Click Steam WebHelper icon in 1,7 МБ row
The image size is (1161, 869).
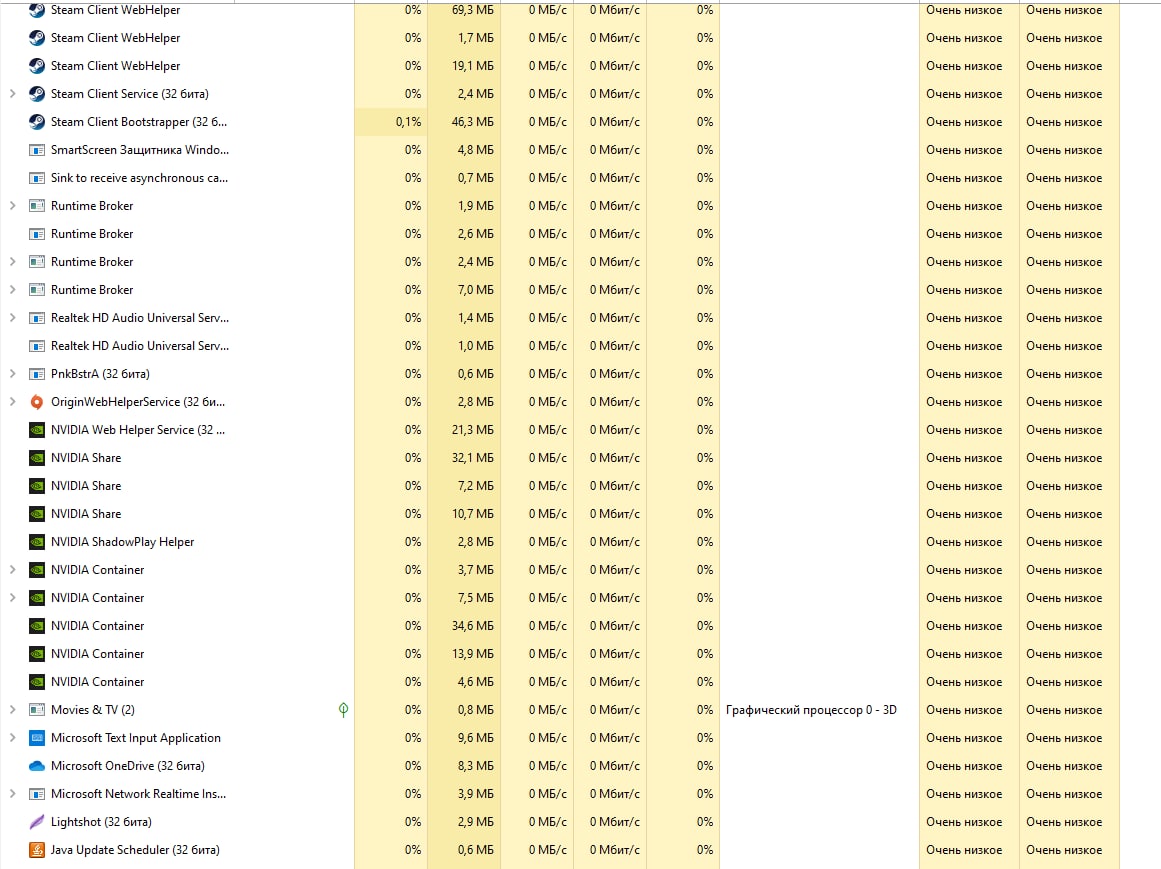(x=36, y=38)
